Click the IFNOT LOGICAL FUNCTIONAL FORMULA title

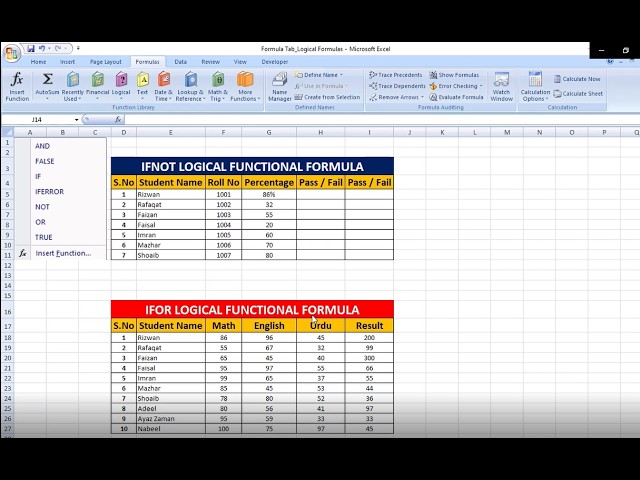(252, 167)
